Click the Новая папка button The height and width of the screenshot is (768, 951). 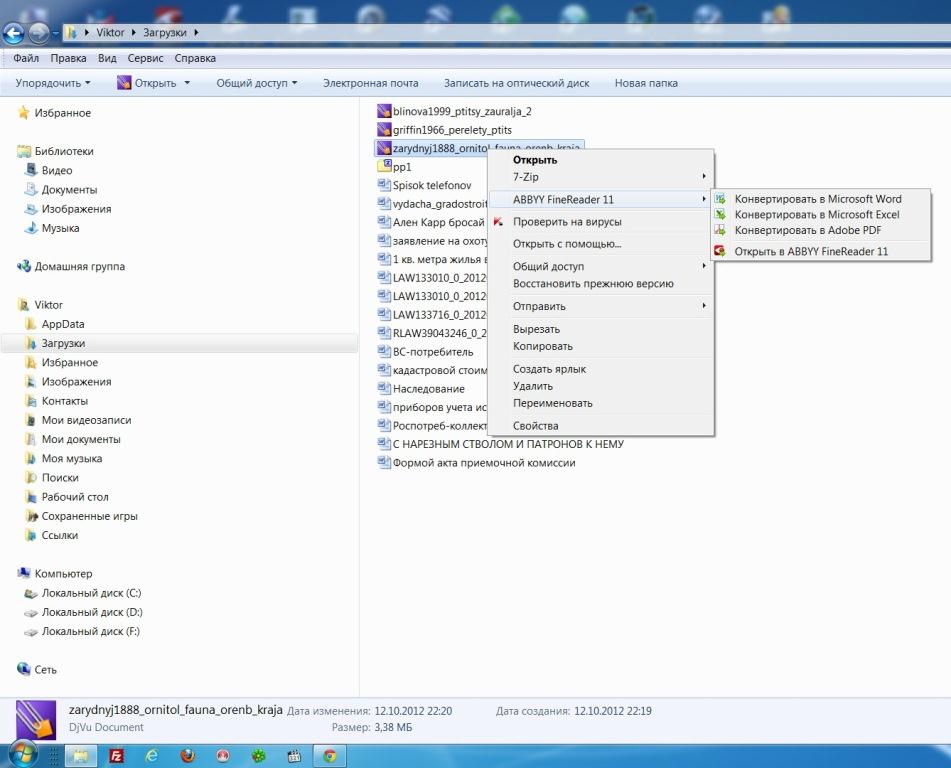tap(645, 83)
